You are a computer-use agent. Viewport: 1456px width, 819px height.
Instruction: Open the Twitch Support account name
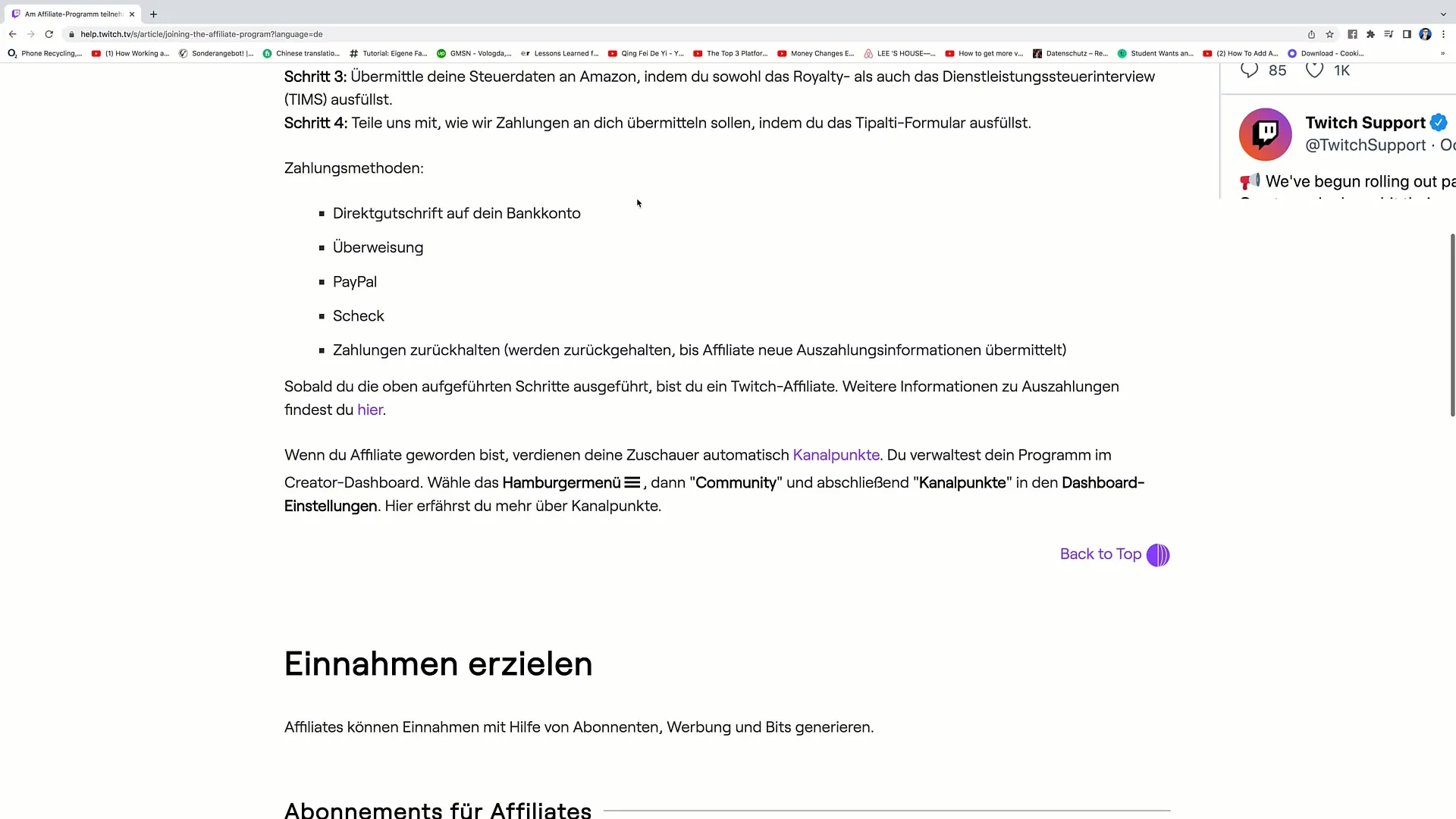pyautogui.click(x=1365, y=123)
